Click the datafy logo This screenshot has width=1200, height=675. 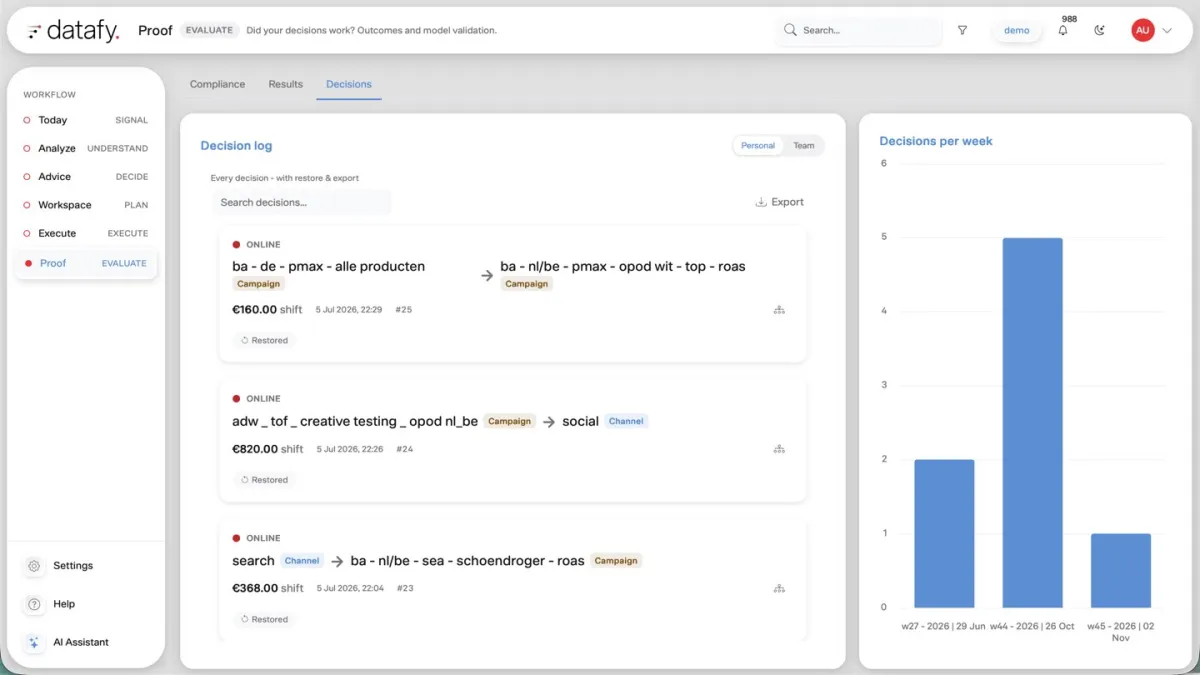(x=73, y=30)
